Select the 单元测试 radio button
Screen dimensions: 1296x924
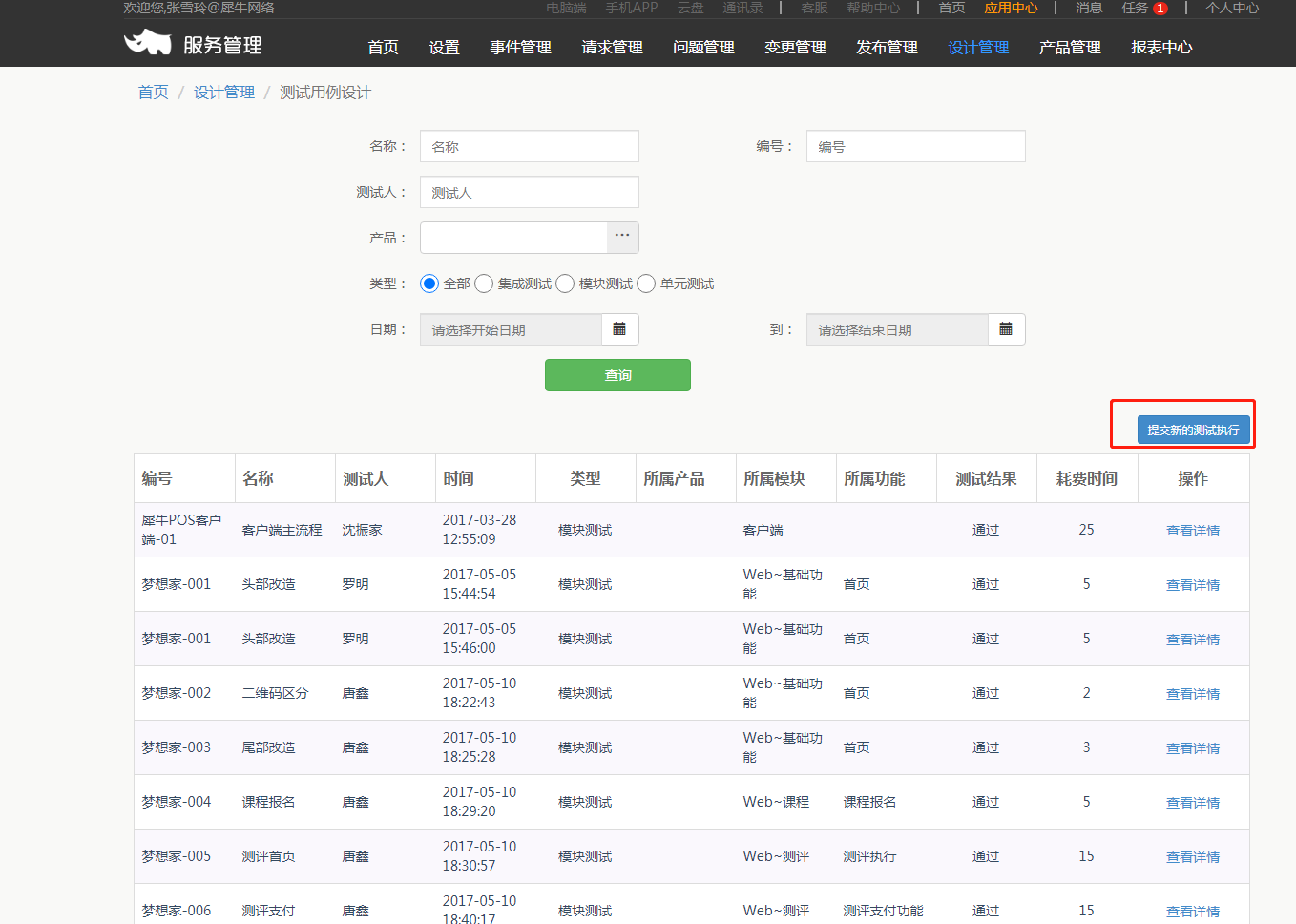click(646, 283)
